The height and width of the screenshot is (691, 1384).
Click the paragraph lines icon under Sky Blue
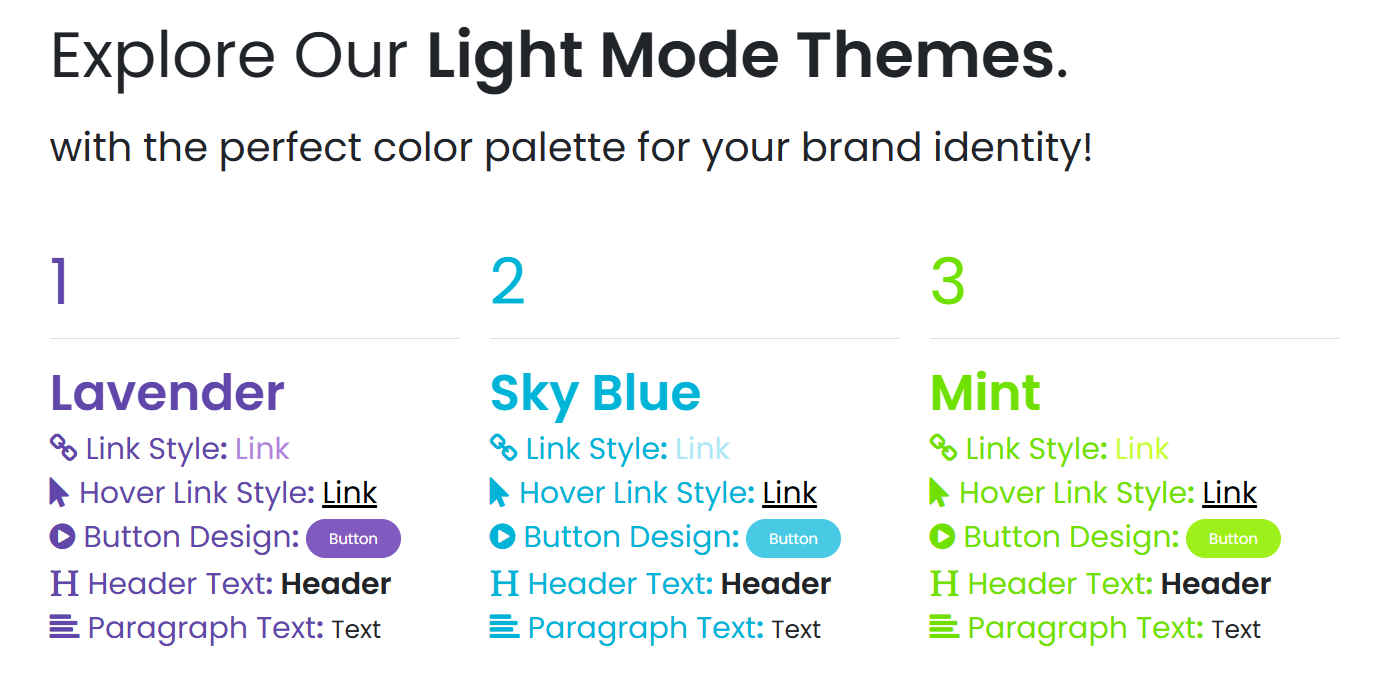(504, 627)
